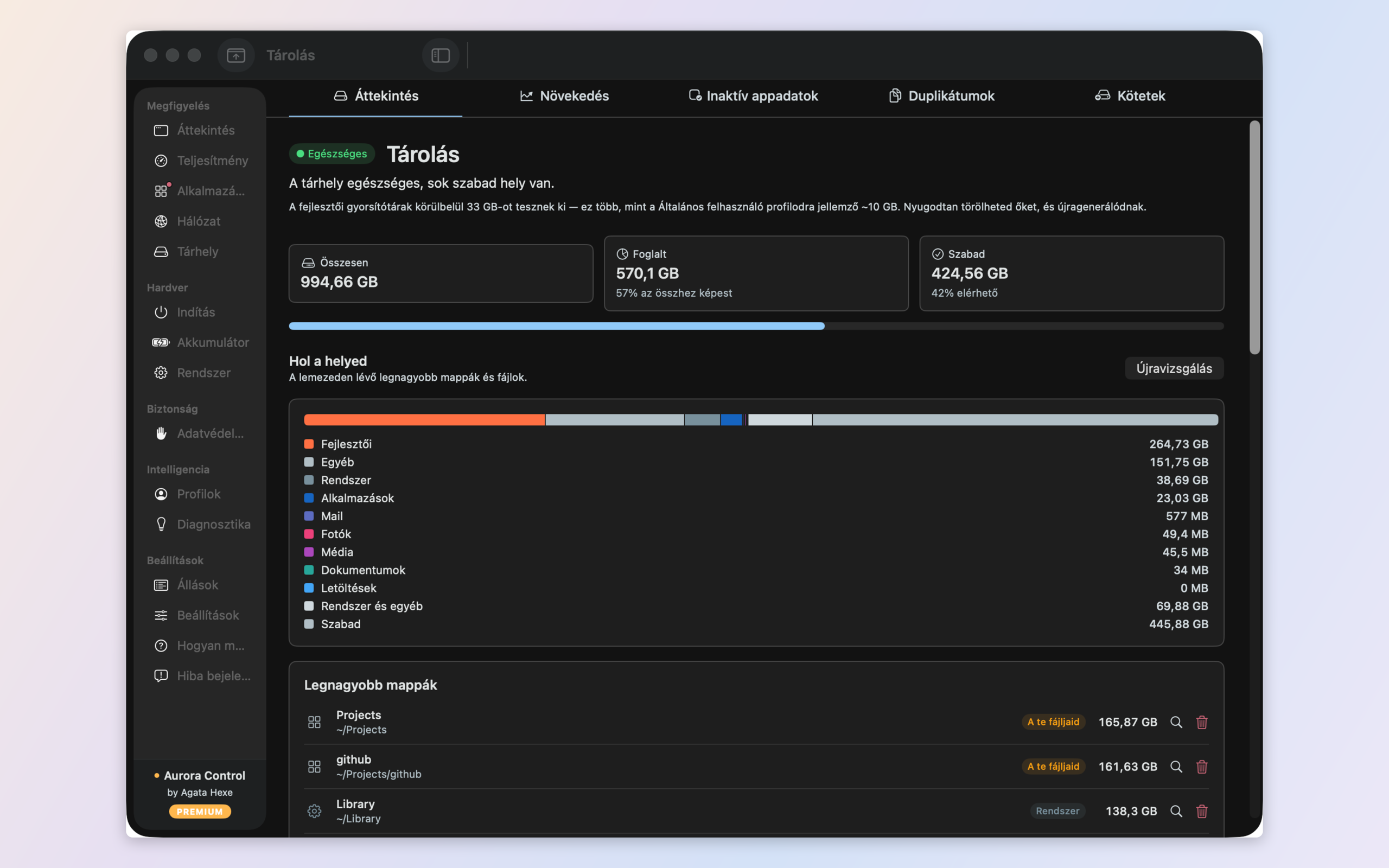
Task: Delete Projects folder with trash icon
Action: 1202,722
